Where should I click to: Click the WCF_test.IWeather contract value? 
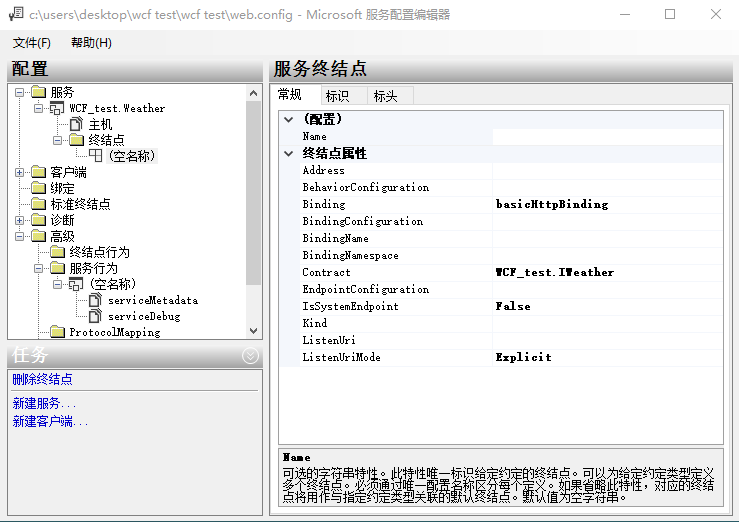tap(555, 272)
